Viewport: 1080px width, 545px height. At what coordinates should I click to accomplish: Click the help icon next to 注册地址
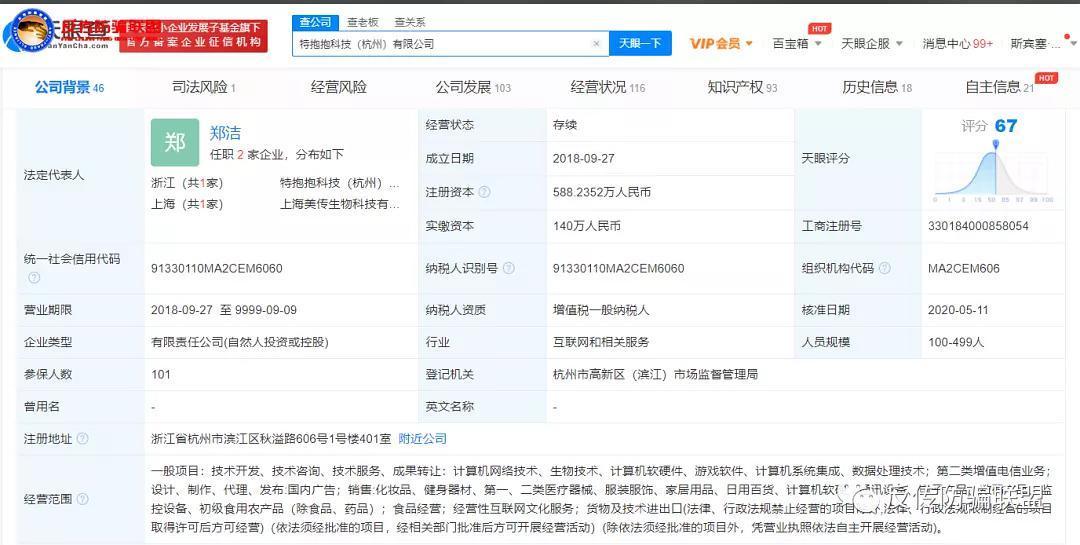(x=82, y=439)
